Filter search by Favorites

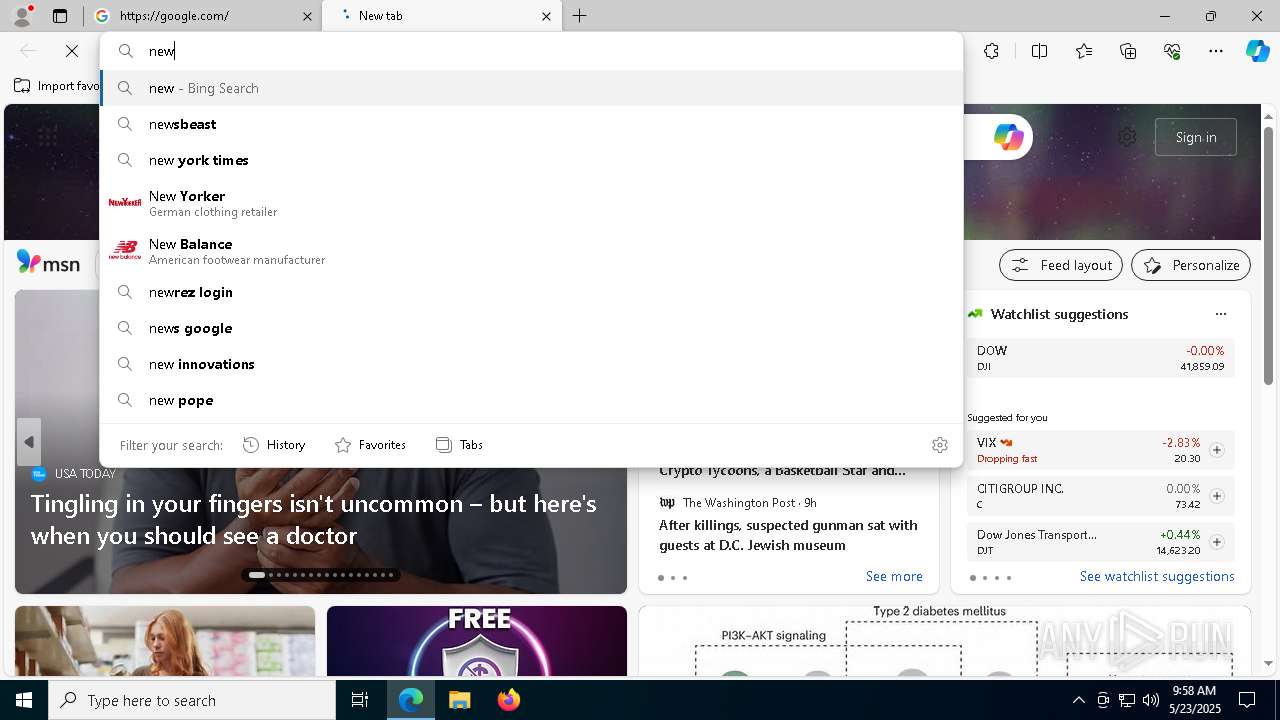pos(370,445)
